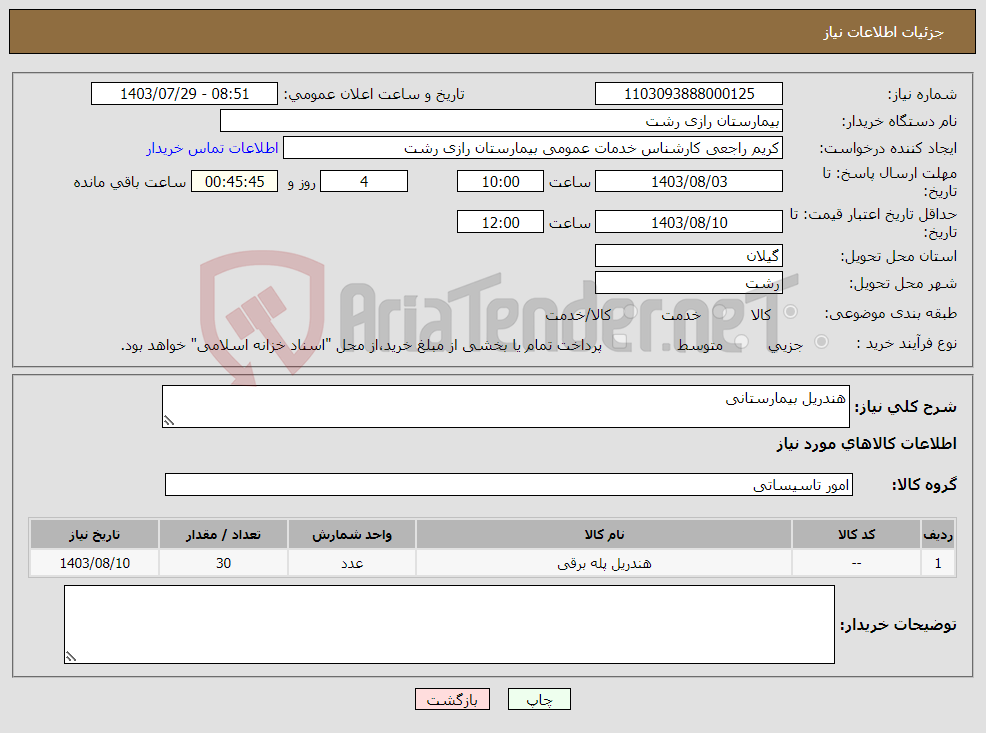Click the item code cell showing --
Image resolution: width=986 pixels, height=733 pixels.
pos(856,563)
